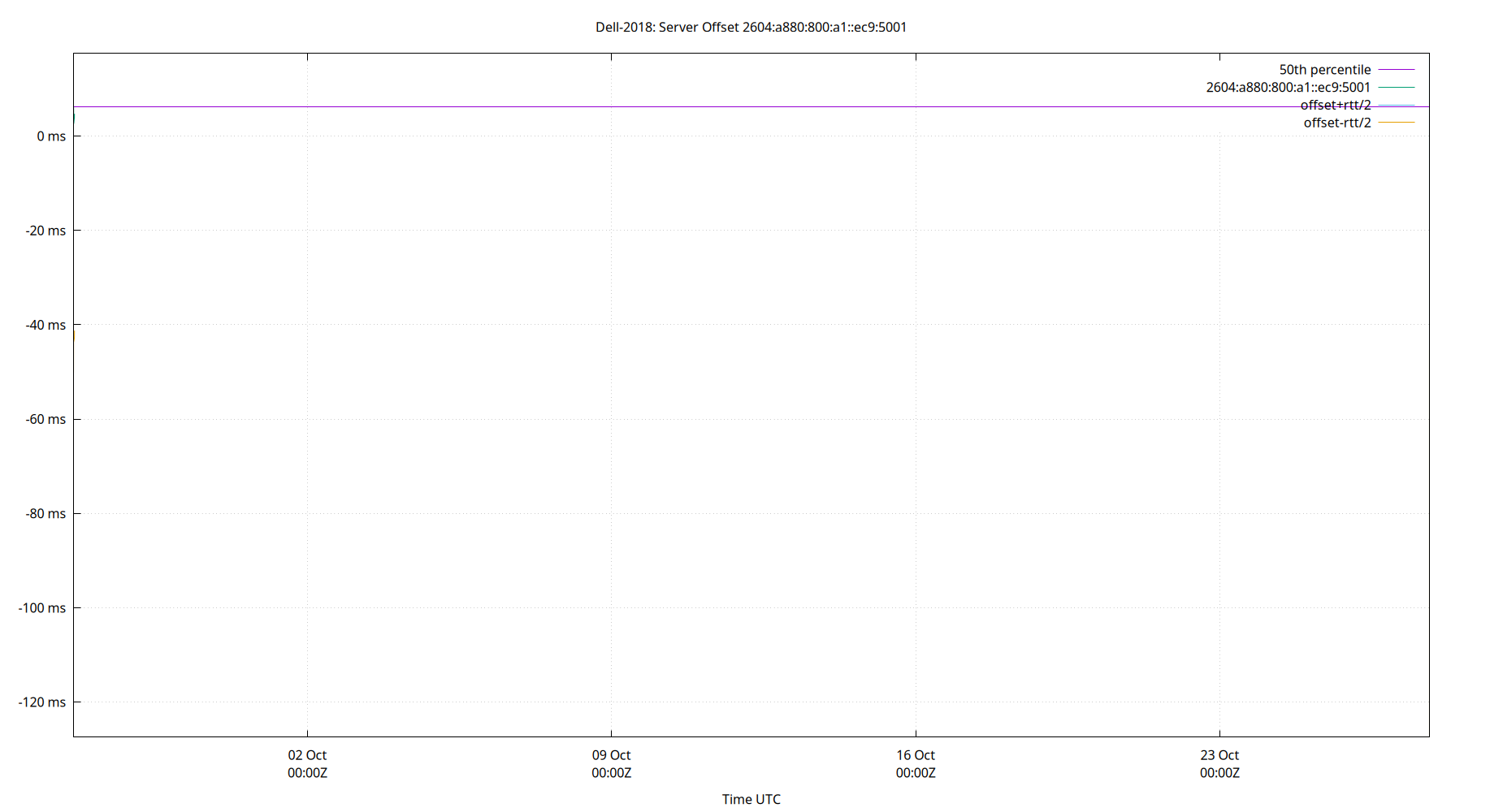Click the tick mark below the 02 Oct label
Viewport: 1503px width, 812px height.
[307, 735]
